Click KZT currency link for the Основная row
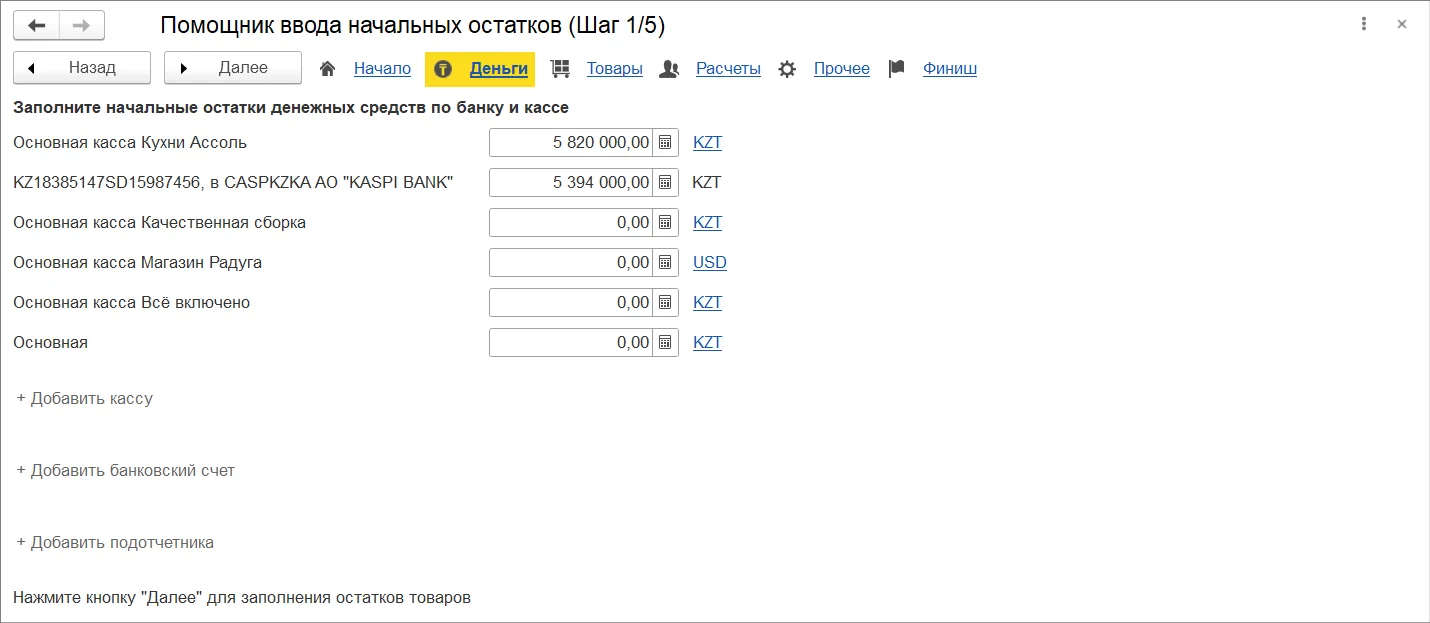The image size is (1430, 623). 708,343
